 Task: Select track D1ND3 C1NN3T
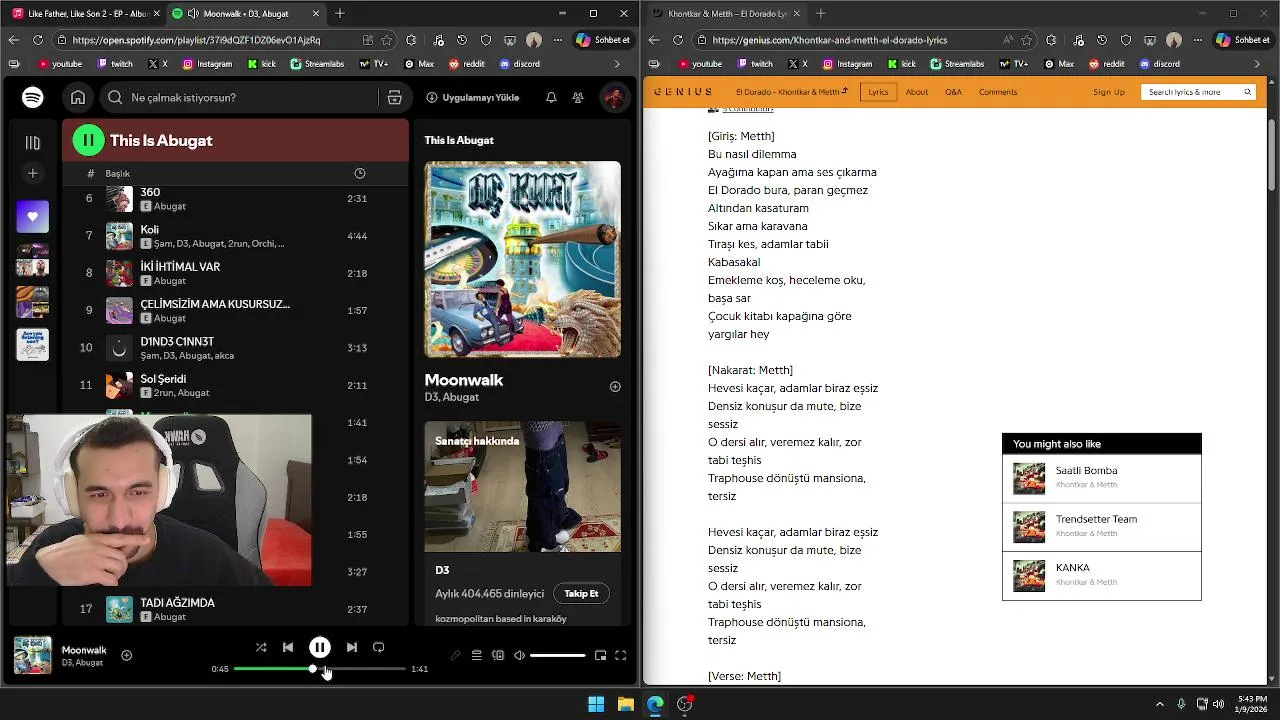(236, 348)
